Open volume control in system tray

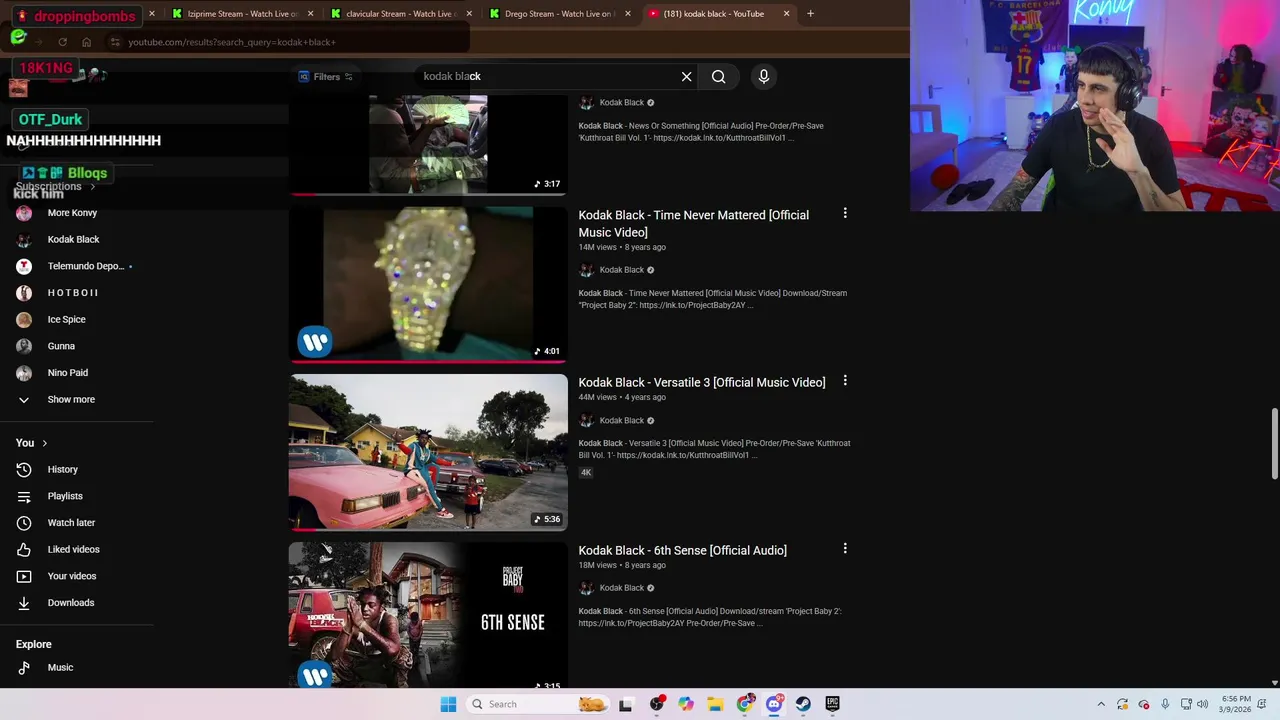(1202, 704)
